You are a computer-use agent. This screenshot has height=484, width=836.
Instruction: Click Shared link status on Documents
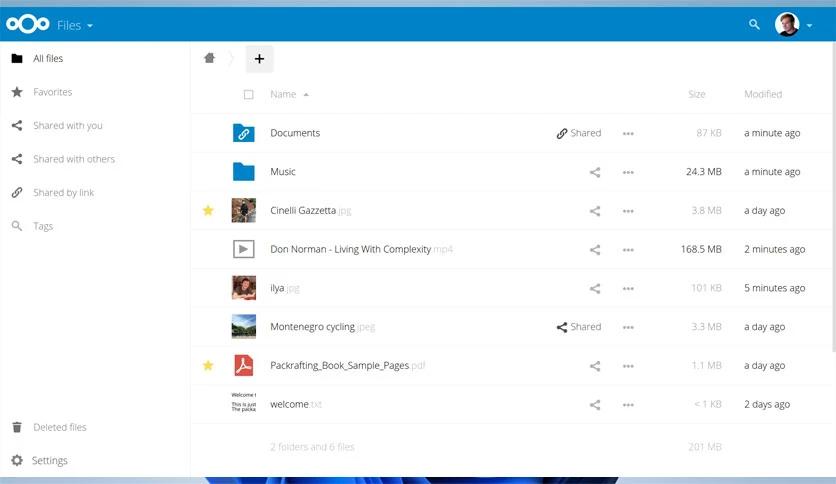(x=578, y=133)
